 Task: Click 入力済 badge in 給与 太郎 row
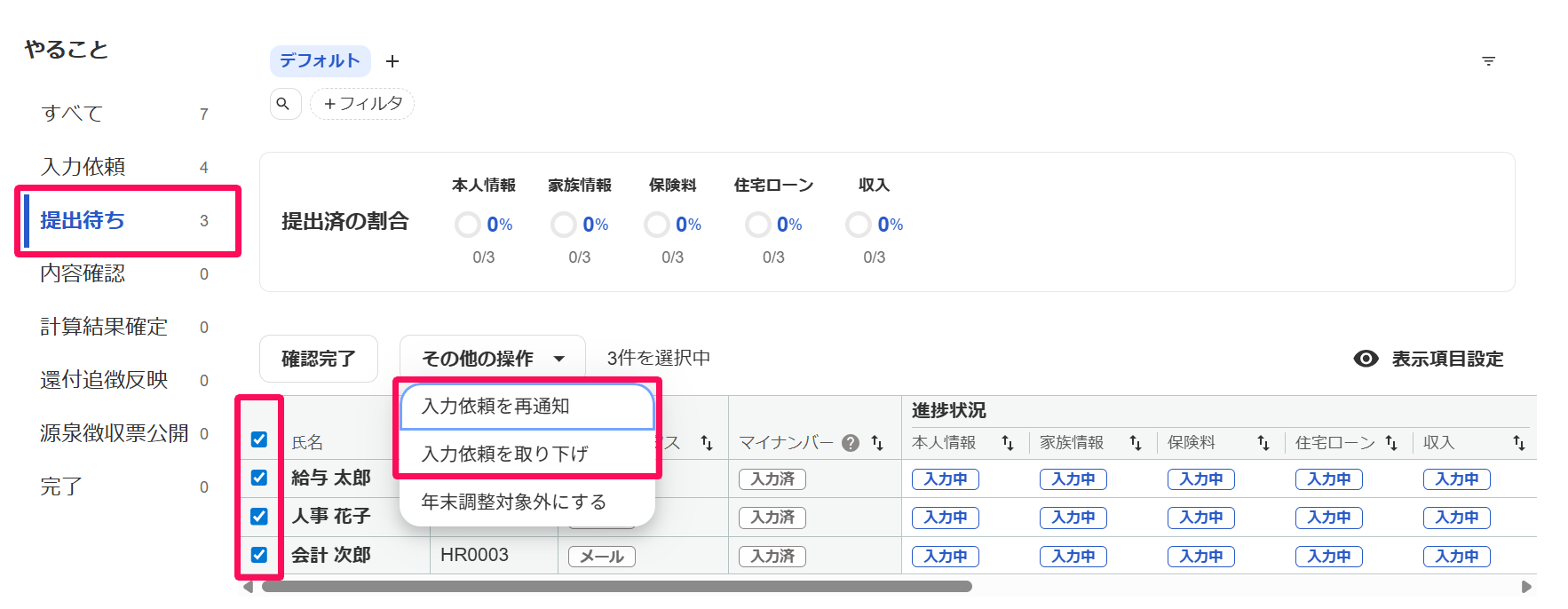tap(772, 479)
